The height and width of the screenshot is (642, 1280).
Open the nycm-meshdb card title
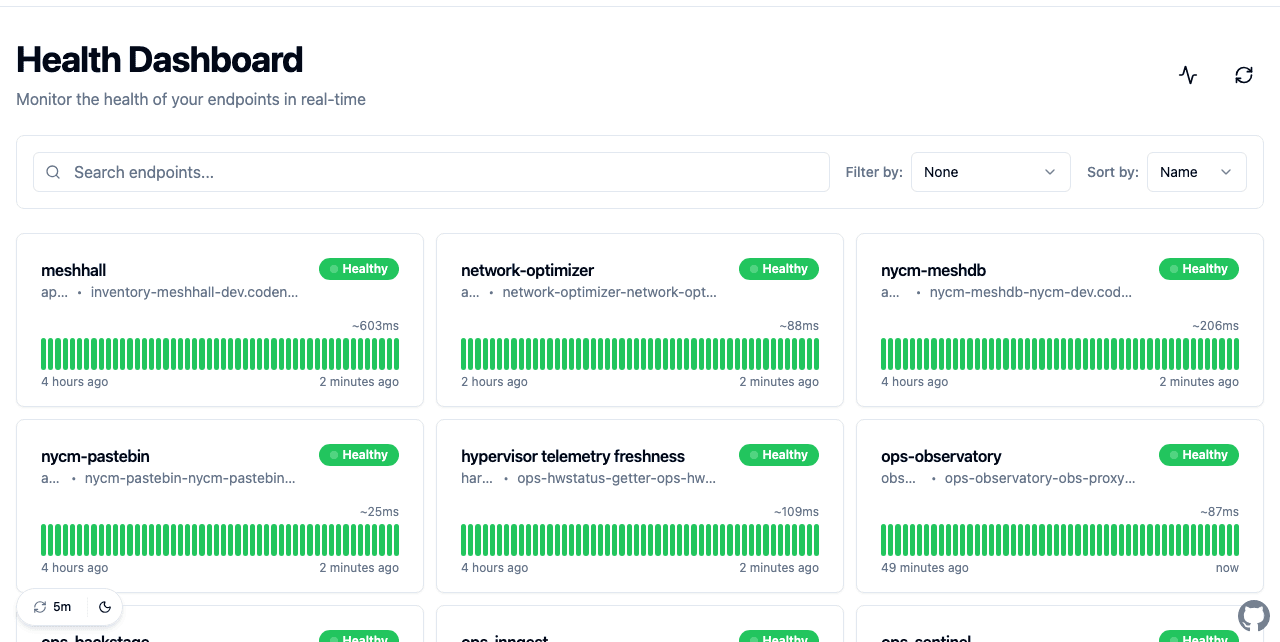click(933, 270)
